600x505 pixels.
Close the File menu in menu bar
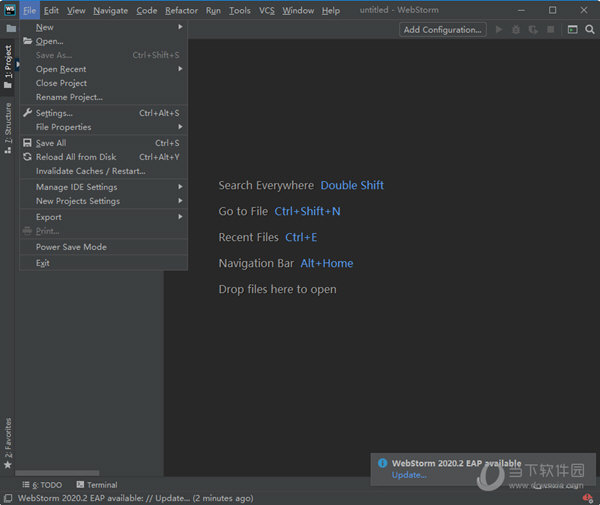point(29,10)
